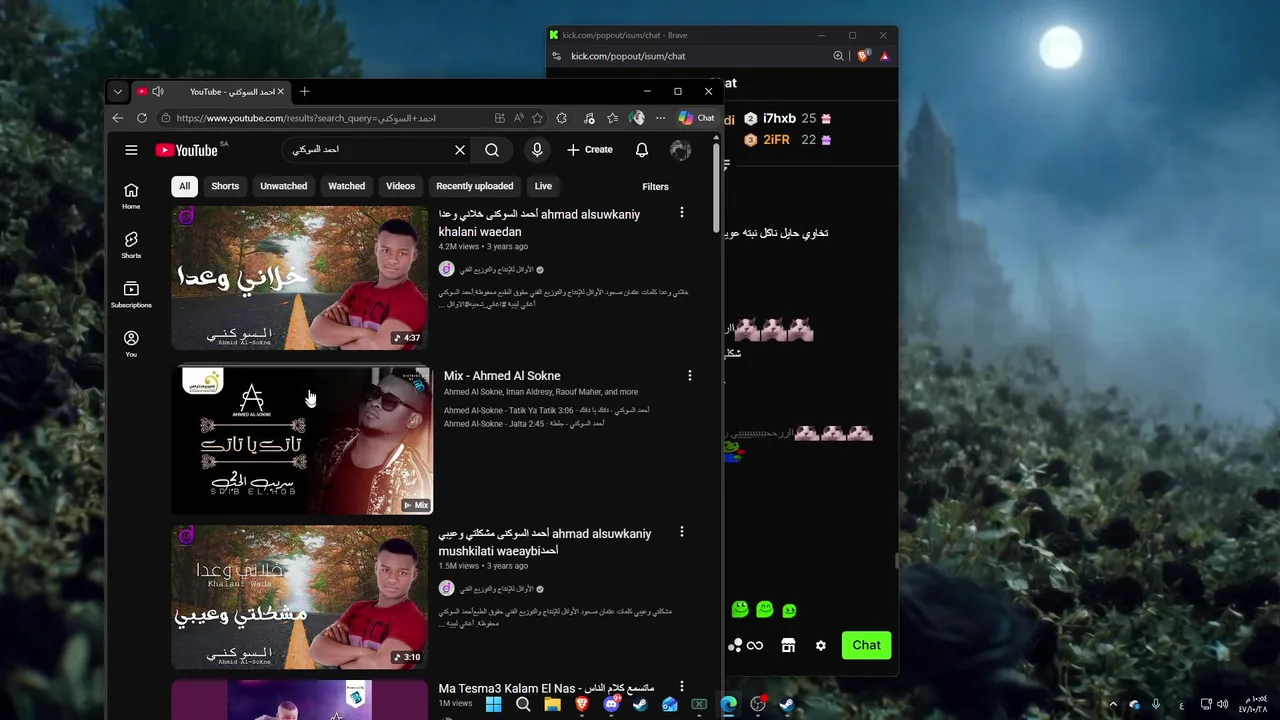The width and height of the screenshot is (1280, 720).
Task: Open more options for Mushkilati Waeaybi video
Action: coord(682,531)
